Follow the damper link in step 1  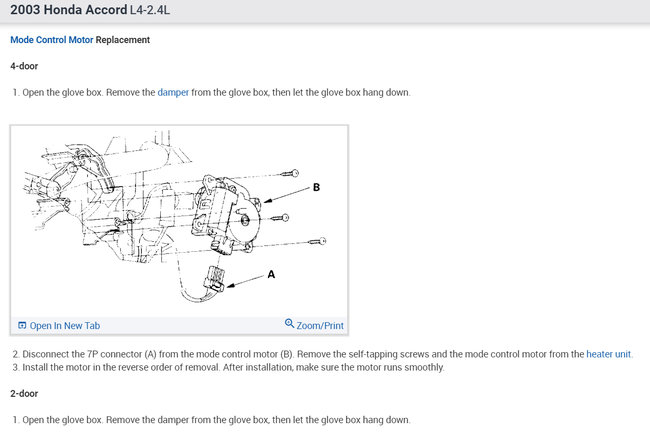173,92
